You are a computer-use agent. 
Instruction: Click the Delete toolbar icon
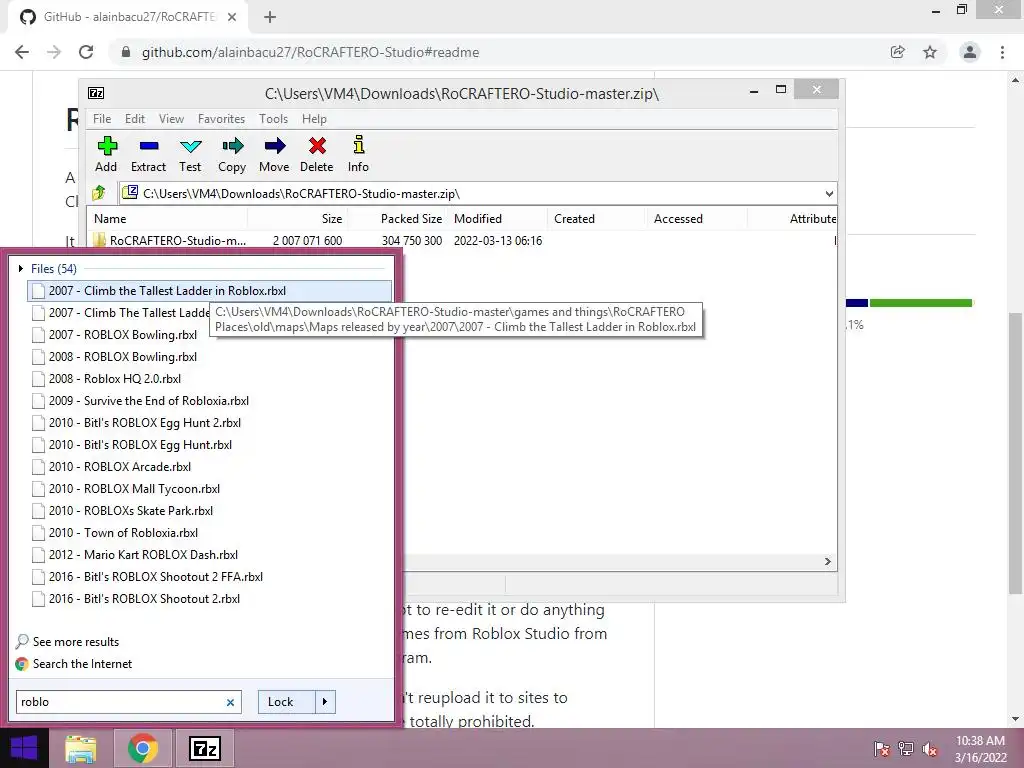[317, 146]
